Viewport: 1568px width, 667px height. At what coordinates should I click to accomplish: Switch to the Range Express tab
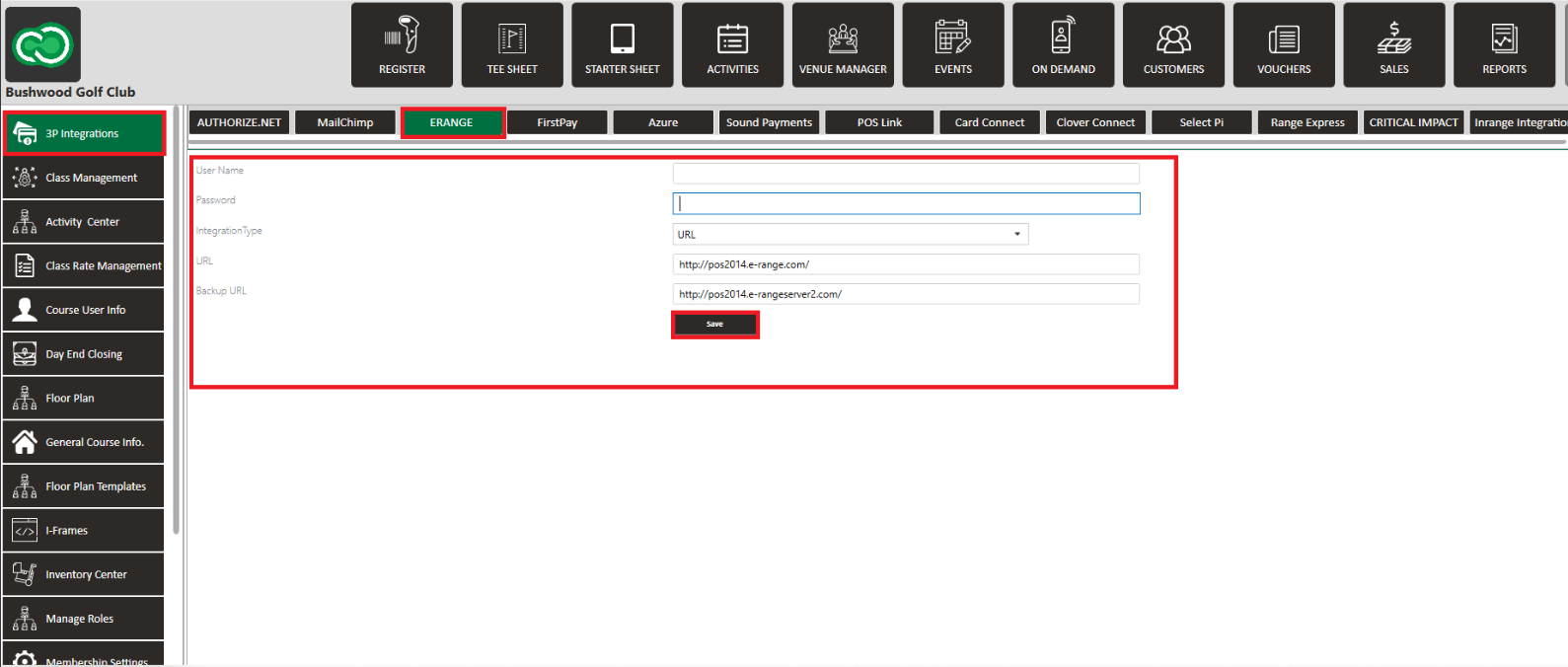pos(1307,122)
